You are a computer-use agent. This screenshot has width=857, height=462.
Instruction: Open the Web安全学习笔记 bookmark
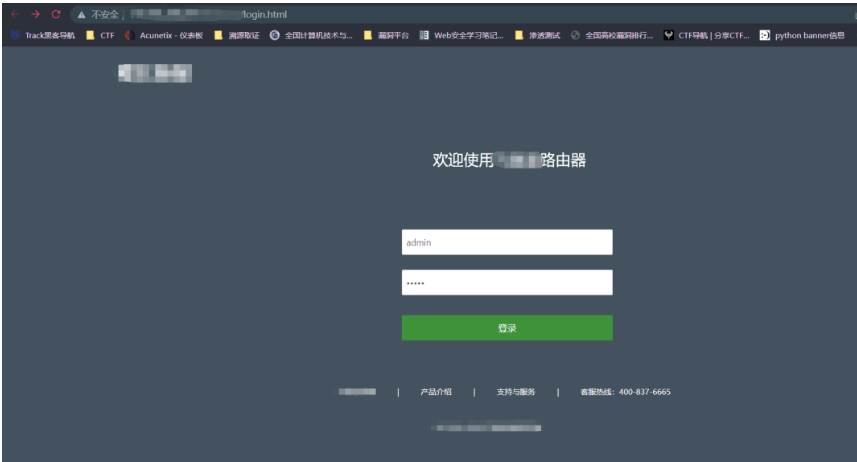462,36
